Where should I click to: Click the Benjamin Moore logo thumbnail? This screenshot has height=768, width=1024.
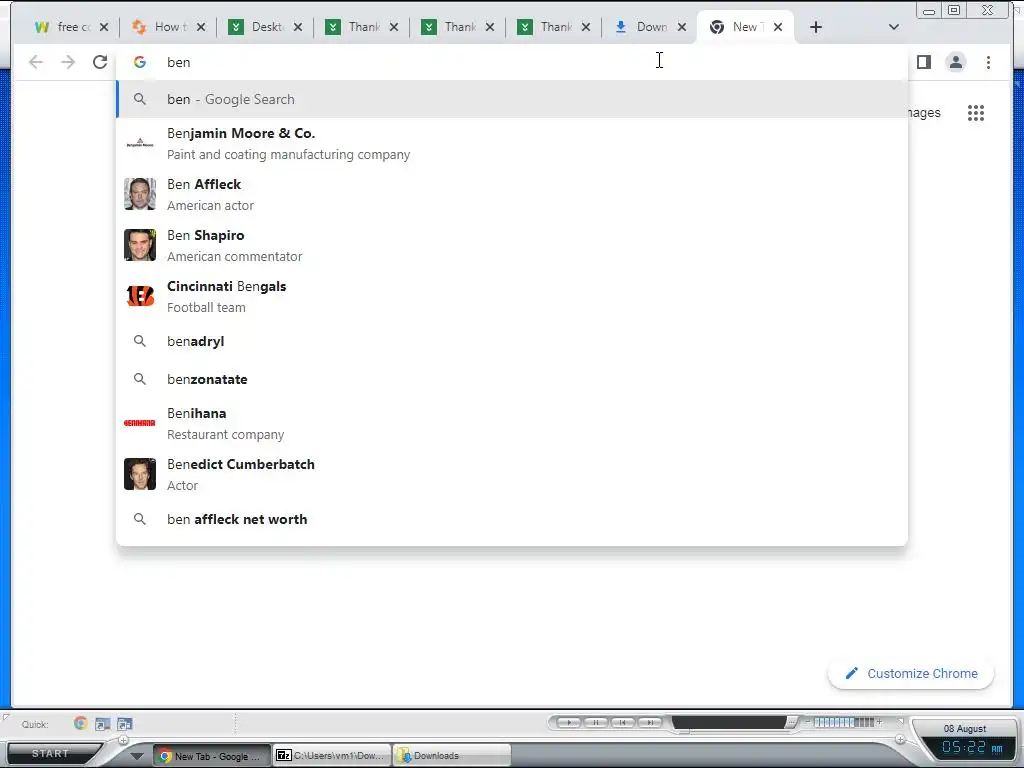click(140, 143)
